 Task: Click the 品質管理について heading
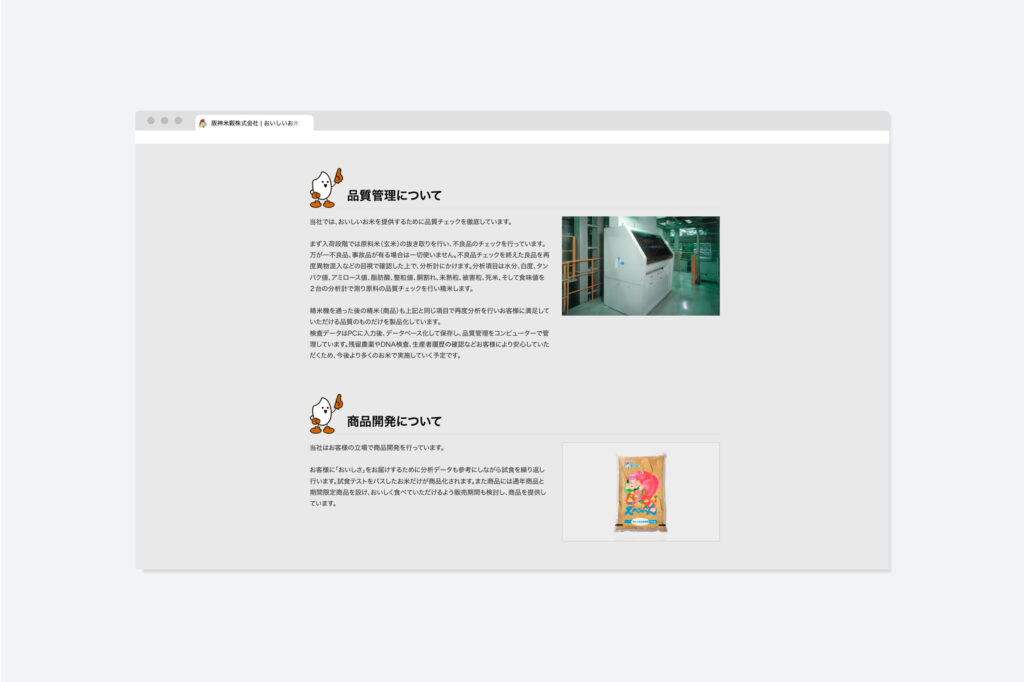pos(394,195)
